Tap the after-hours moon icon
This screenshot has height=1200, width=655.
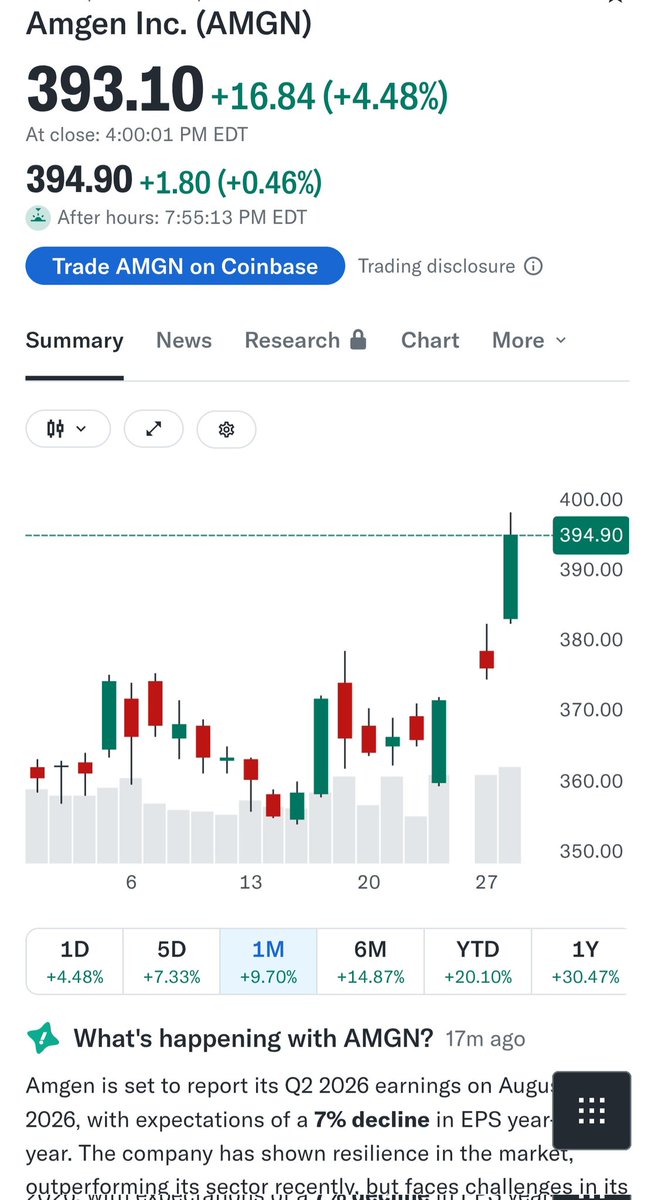click(38, 217)
